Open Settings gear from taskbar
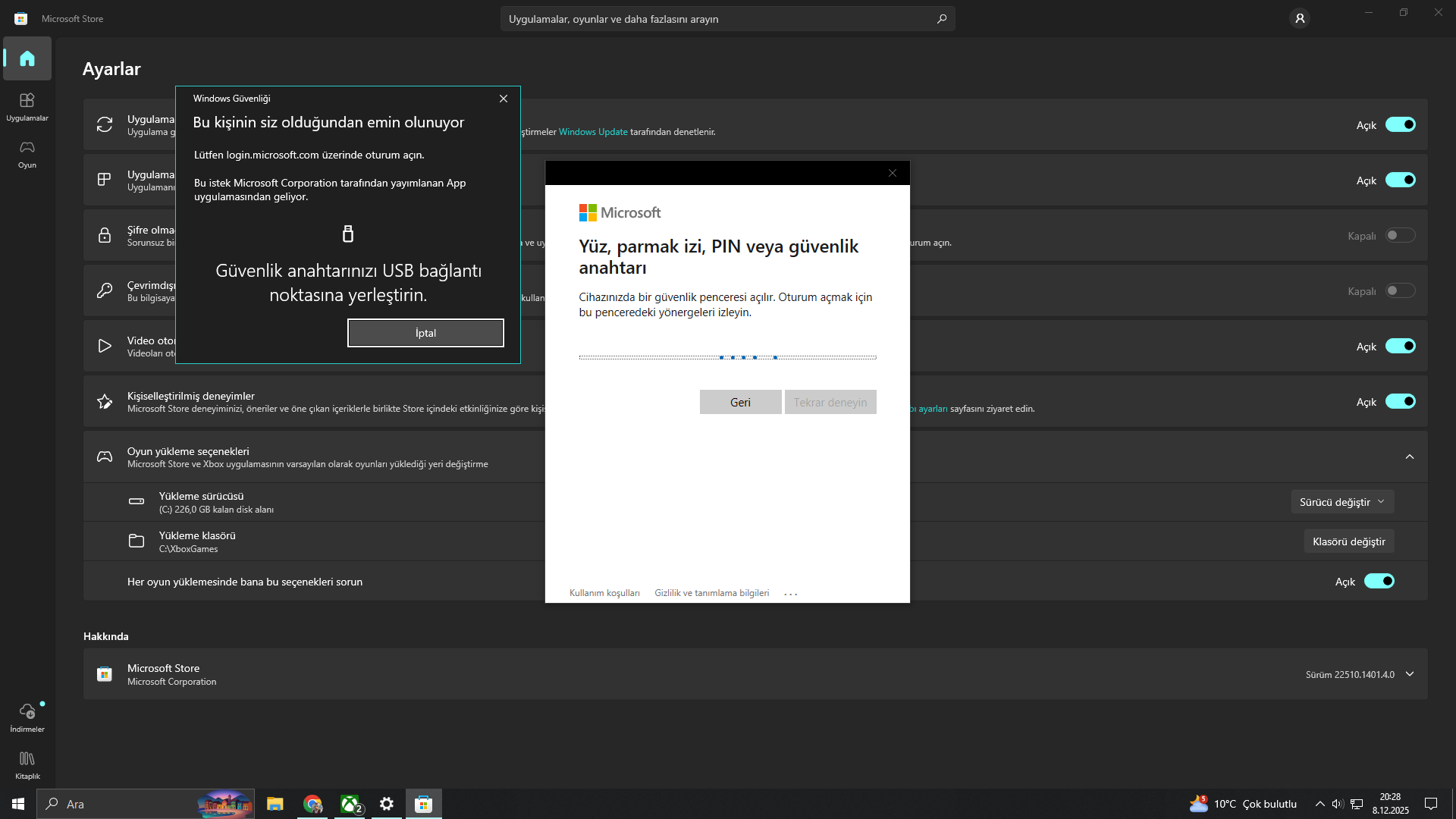The height and width of the screenshot is (819, 1456). 387,804
